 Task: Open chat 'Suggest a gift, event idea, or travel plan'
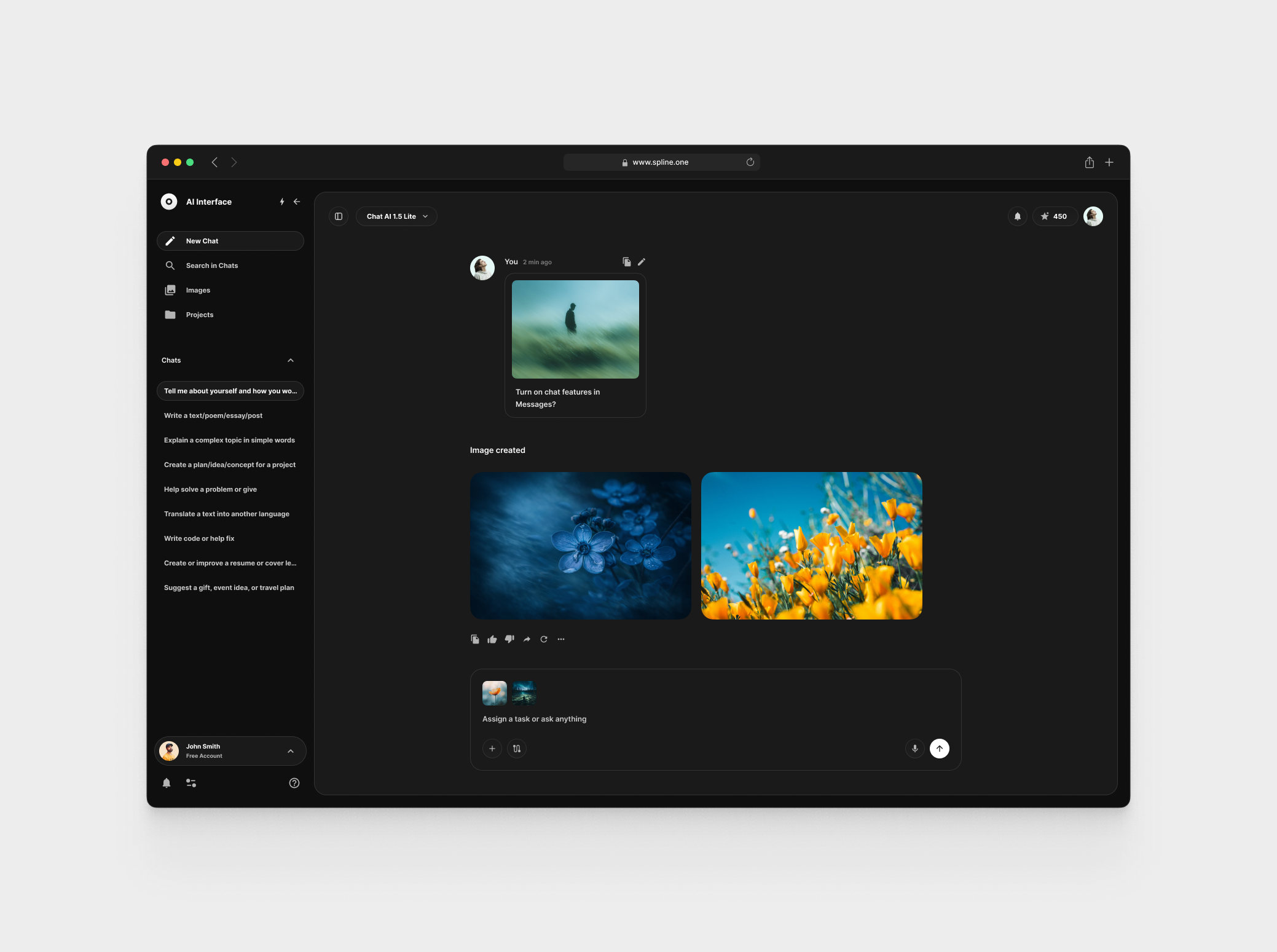(230, 588)
